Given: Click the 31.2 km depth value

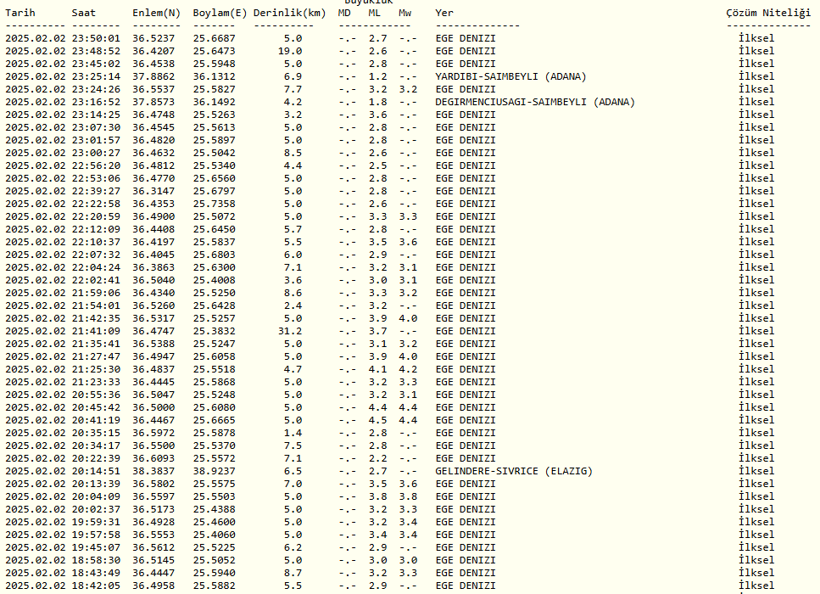Looking at the screenshot, I should tap(290, 330).
